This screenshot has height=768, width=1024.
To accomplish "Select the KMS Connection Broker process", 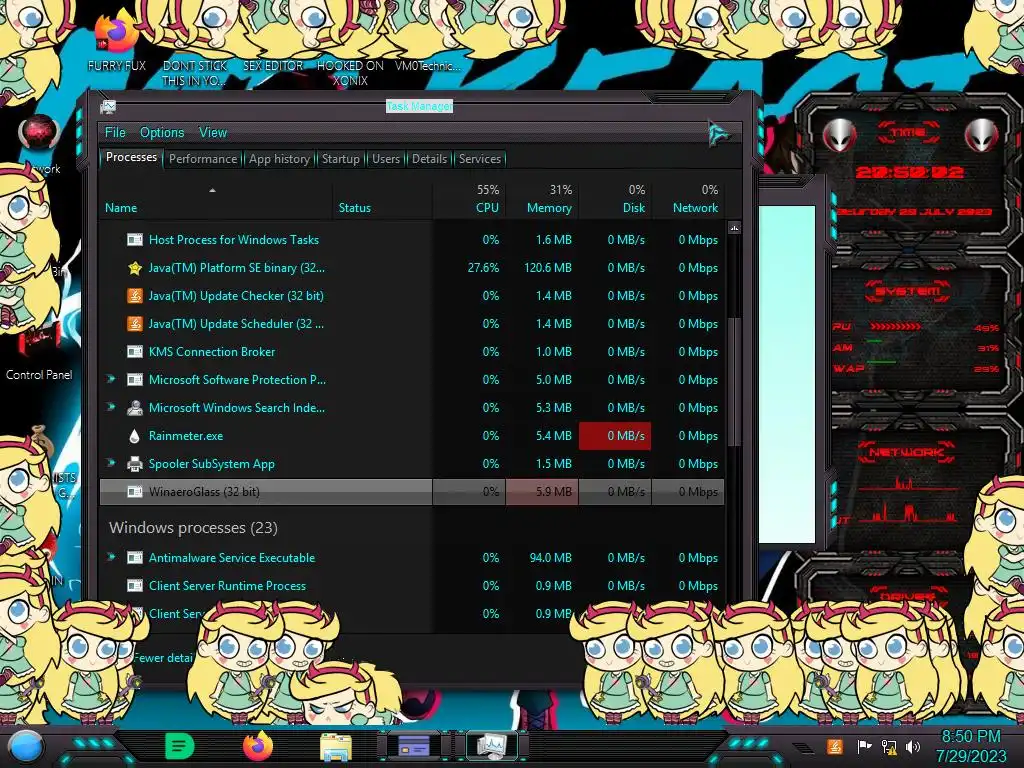I will tap(212, 351).
